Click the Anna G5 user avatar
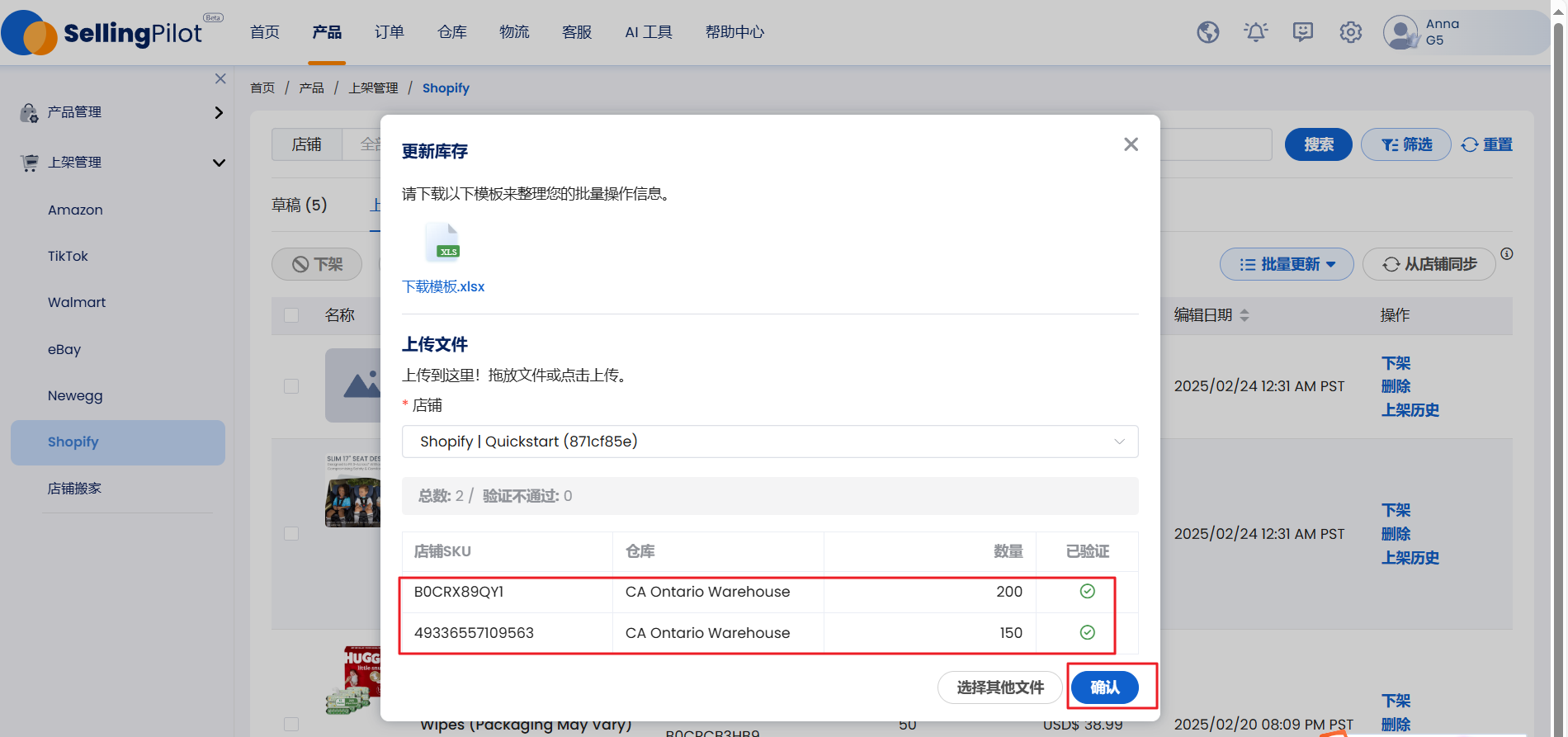The height and width of the screenshot is (737, 1568). tap(1400, 32)
